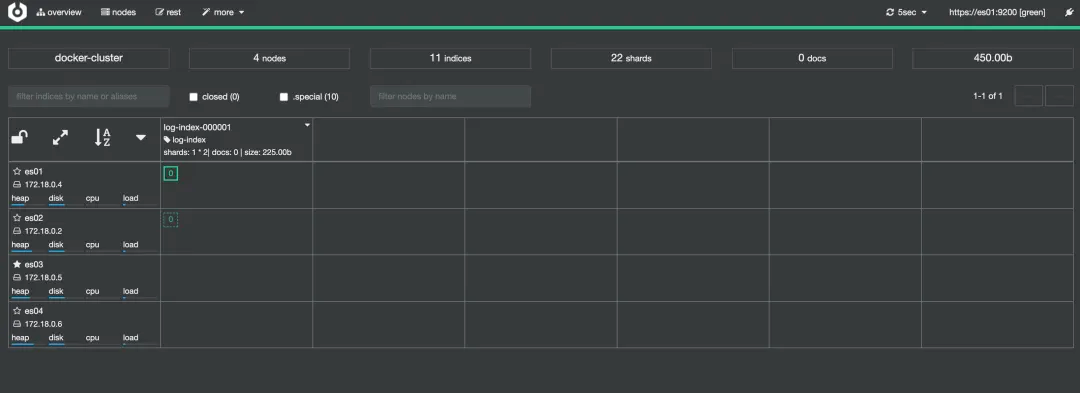Toggle the .special (10) checkbox

point(284,97)
